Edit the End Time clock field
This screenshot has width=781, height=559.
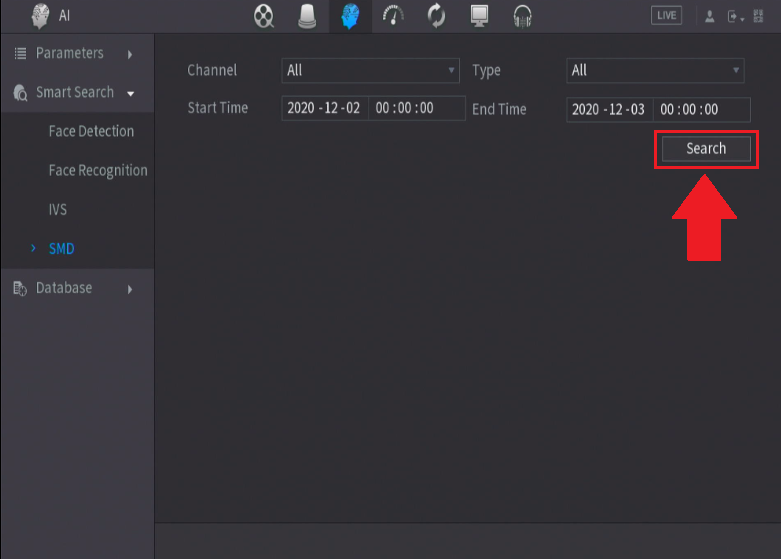[701, 110]
